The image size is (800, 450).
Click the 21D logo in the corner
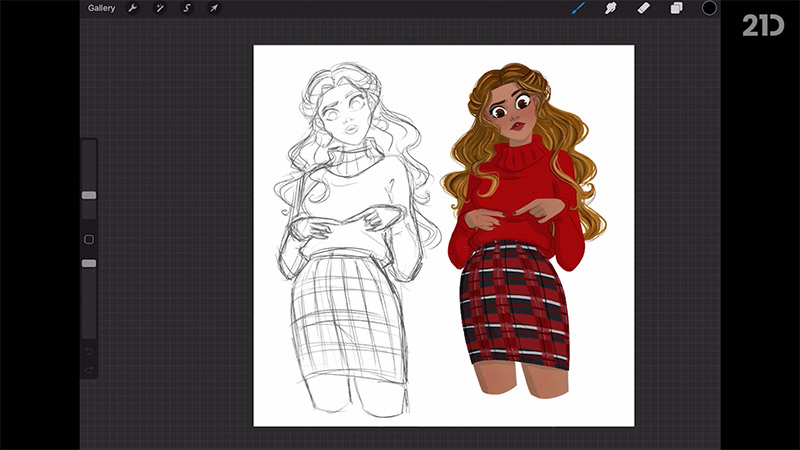tap(762, 25)
